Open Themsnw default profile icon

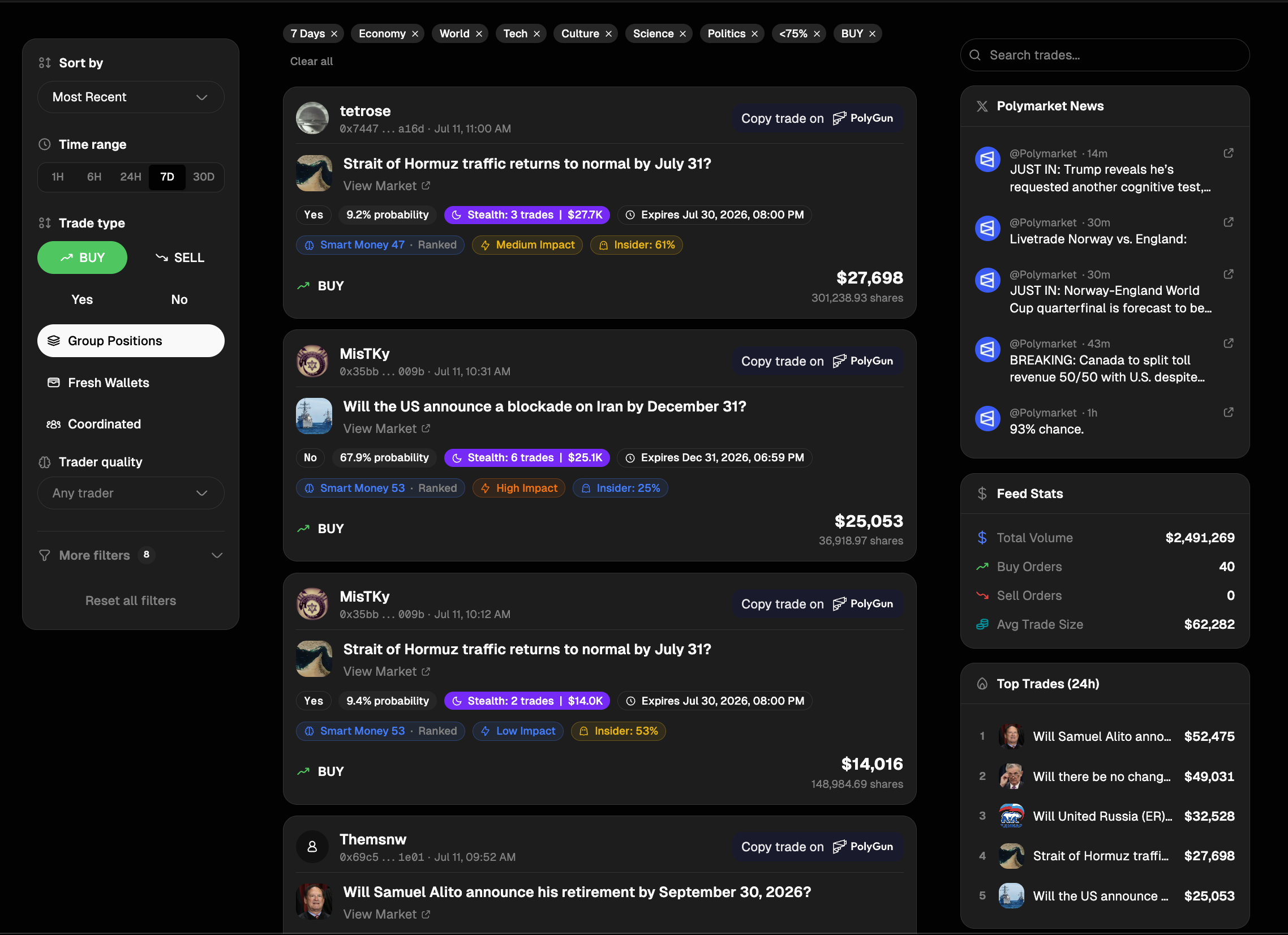click(x=312, y=847)
